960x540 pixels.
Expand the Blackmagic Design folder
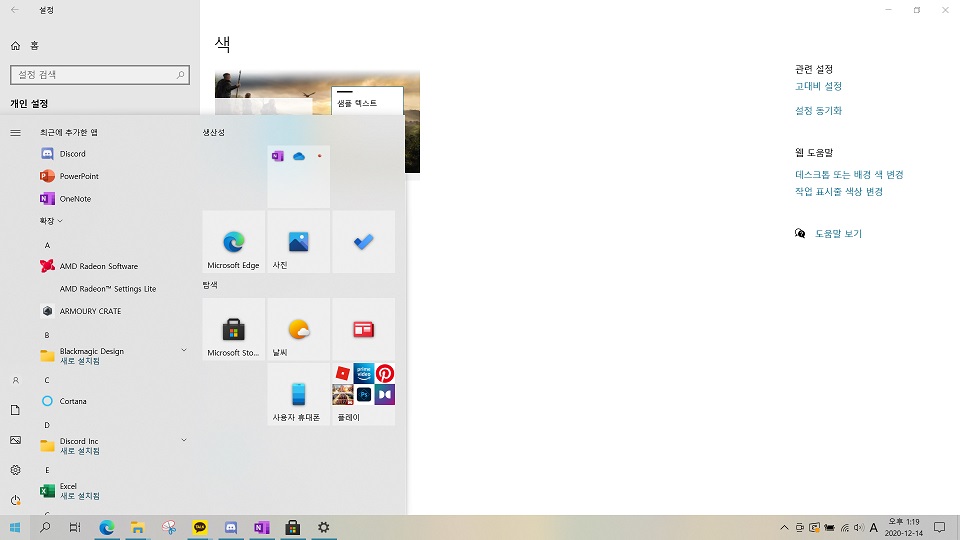(113, 356)
